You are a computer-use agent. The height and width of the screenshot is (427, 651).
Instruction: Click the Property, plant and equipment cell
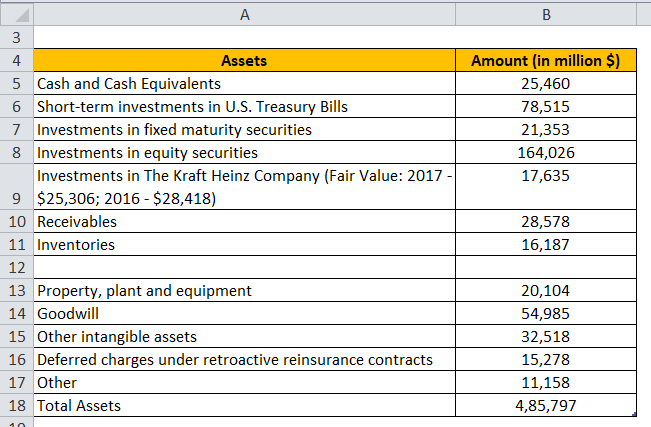(x=245, y=290)
